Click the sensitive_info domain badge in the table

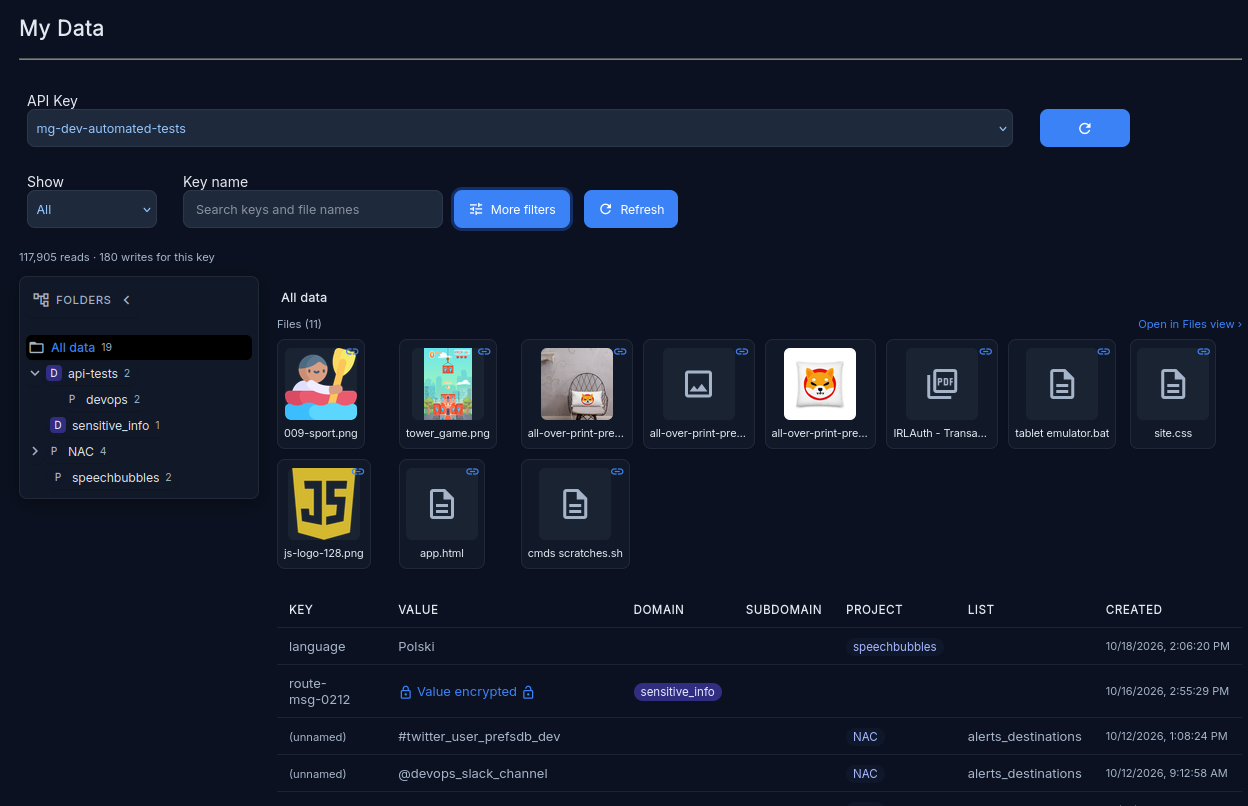click(x=678, y=692)
